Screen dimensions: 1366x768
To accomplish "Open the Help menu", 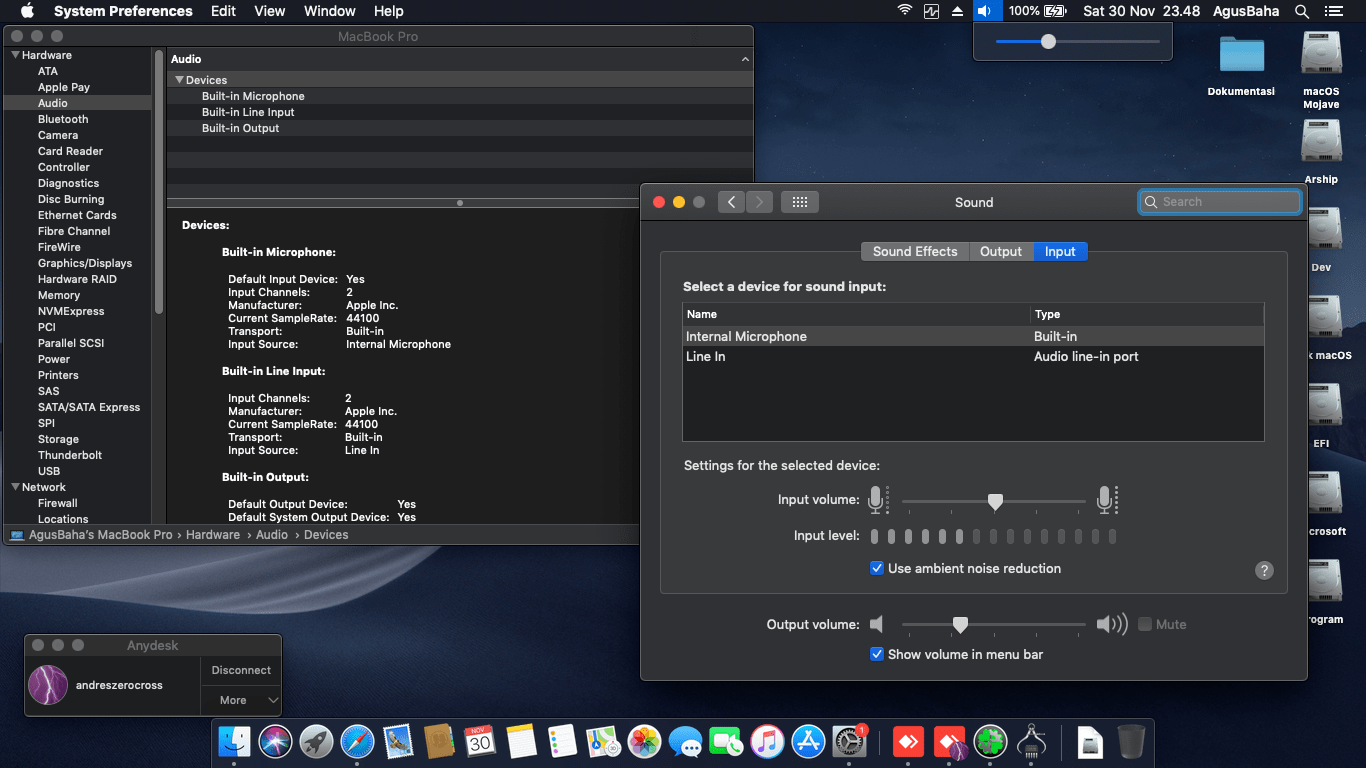I will pos(389,11).
